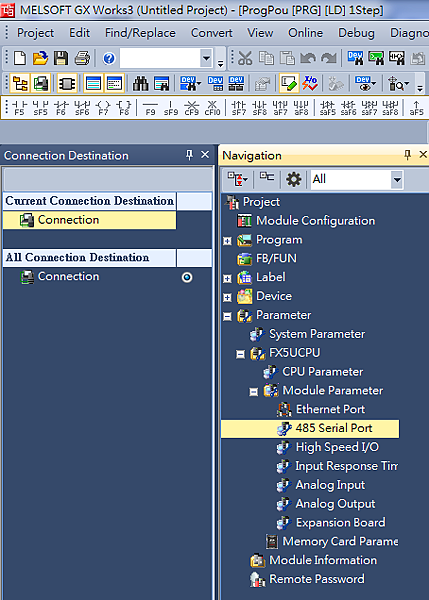Select the Connection radio button in All Connection Destination
Image resolution: width=429 pixels, height=600 pixels.
coord(187,277)
